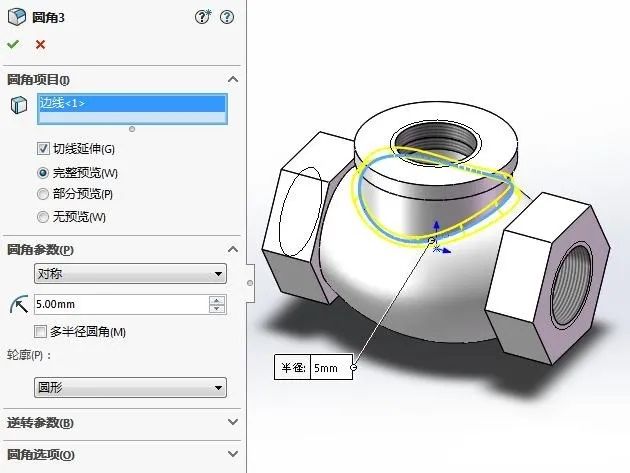Click the resize handle below the edge list
Viewport: 630px width, 473px height.
[132, 129]
